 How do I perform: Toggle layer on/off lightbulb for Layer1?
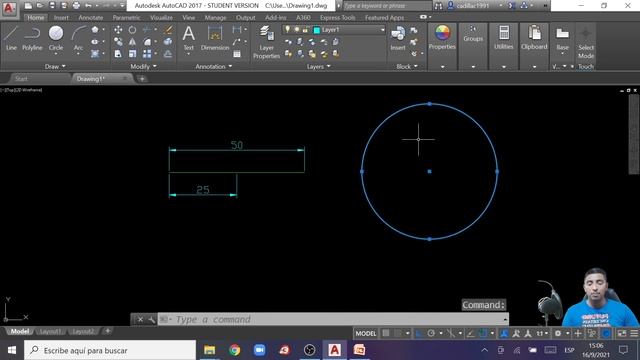(288, 30)
